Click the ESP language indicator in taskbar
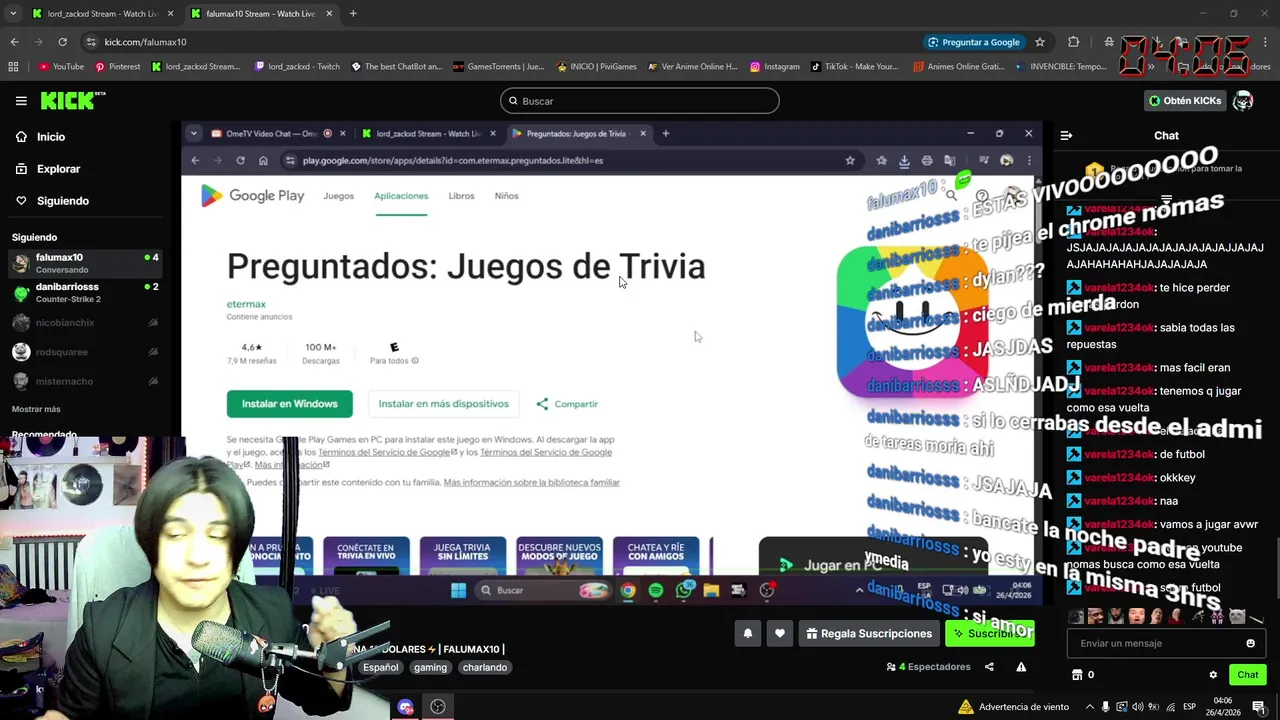The width and height of the screenshot is (1280, 720). (1190, 707)
